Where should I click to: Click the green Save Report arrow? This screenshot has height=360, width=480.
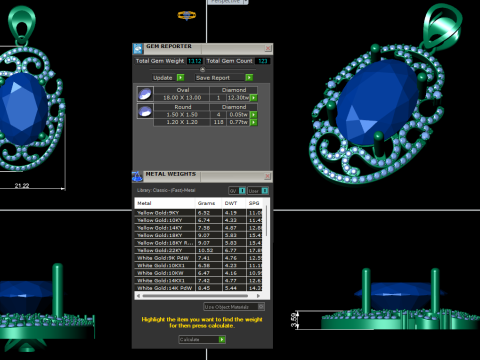(x=249, y=78)
